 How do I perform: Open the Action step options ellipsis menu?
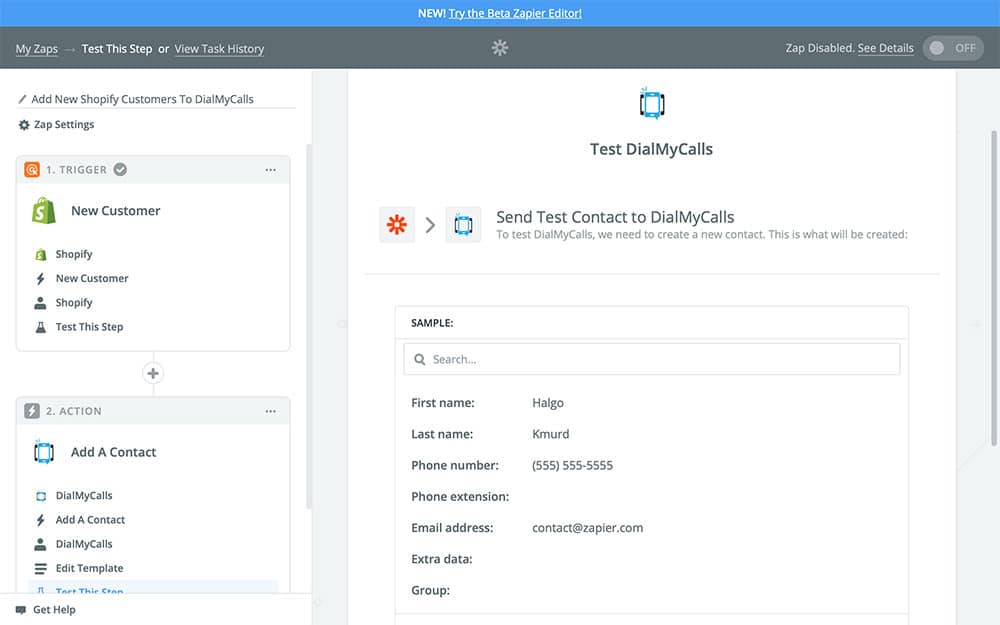coord(270,411)
